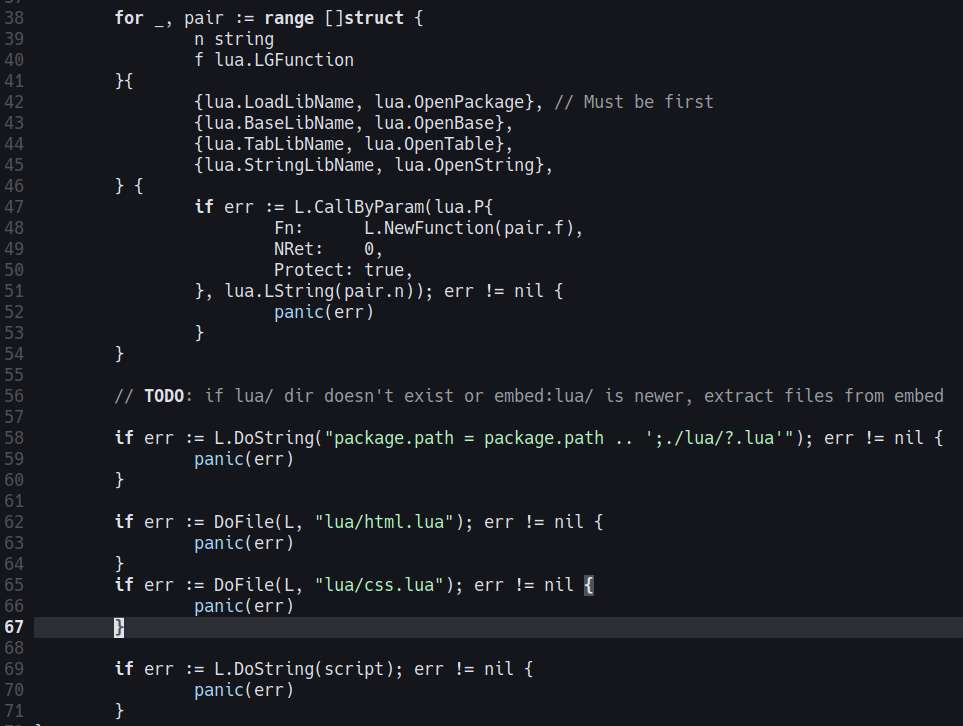Click 'lua.BaseLibName' on line 43
Viewport: 963px width, 726px height.
[x=279, y=123]
